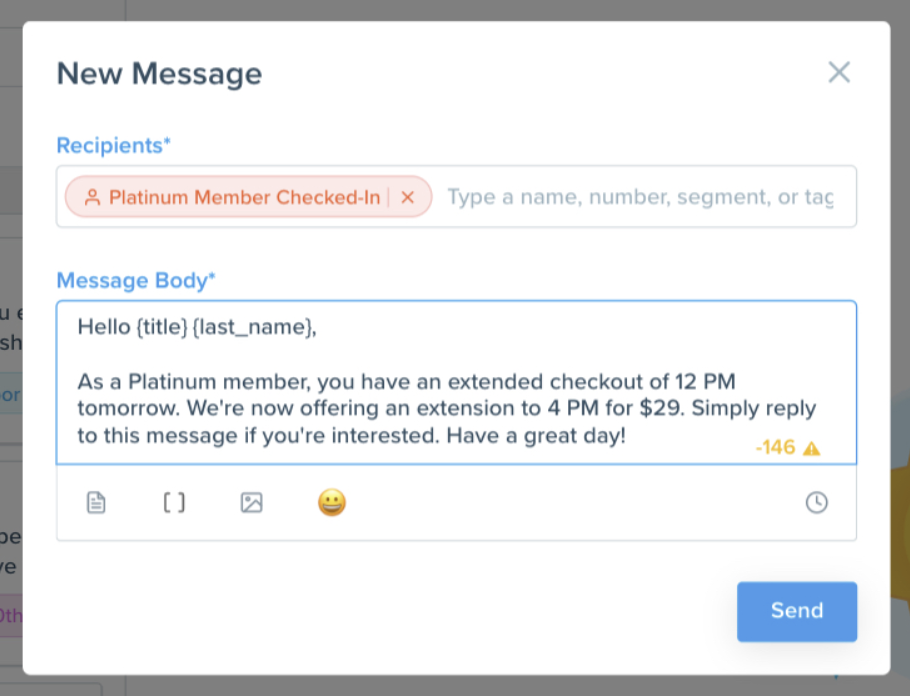Insert a merge field using brackets icon
910x696 pixels.
tap(173, 503)
